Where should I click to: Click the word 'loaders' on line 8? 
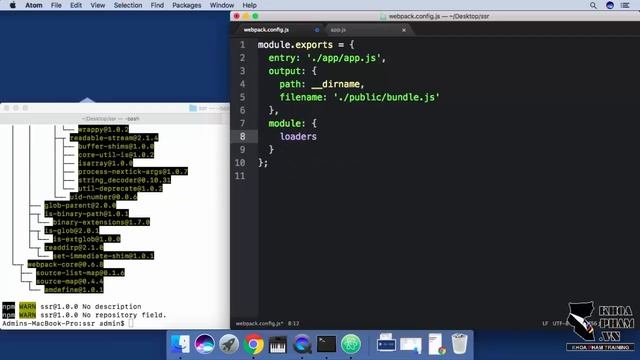point(298,136)
